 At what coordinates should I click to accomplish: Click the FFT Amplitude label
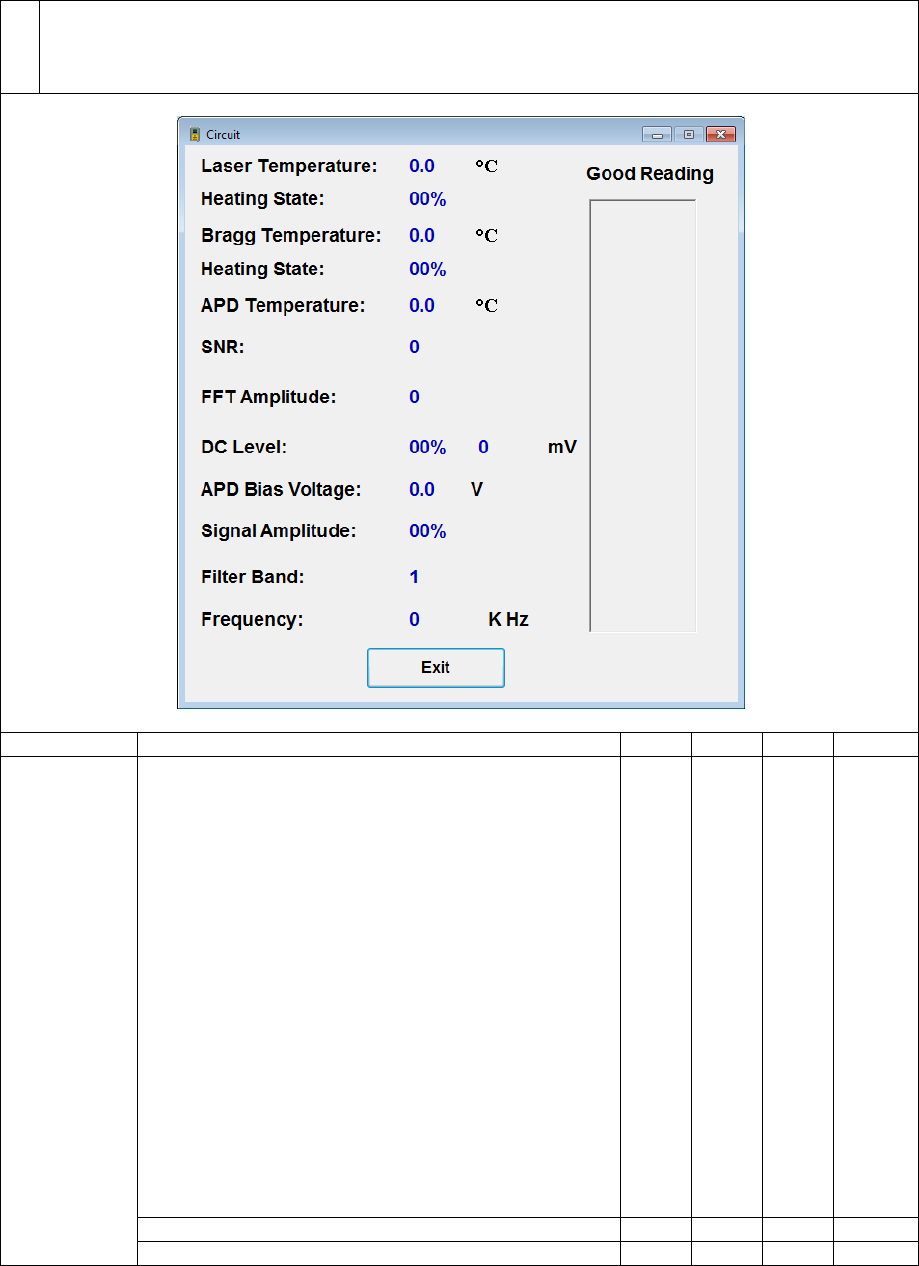(x=269, y=398)
